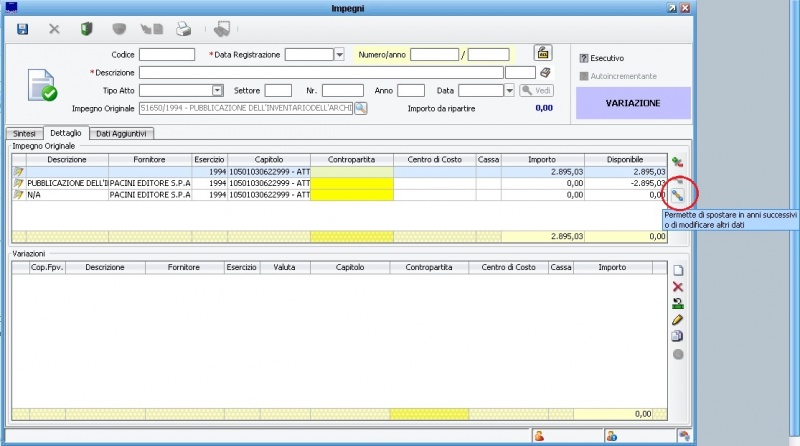Switch to the Sintesi tab

[x=24, y=133]
